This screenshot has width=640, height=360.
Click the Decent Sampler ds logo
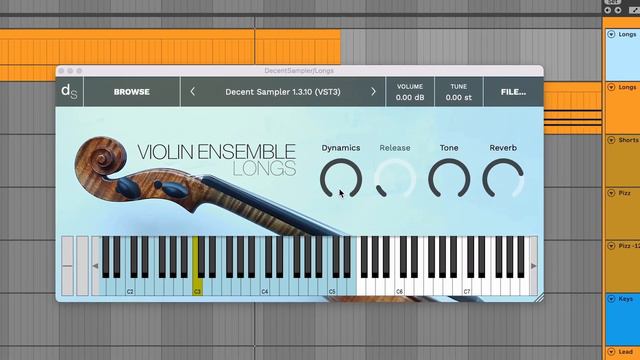pos(69,92)
